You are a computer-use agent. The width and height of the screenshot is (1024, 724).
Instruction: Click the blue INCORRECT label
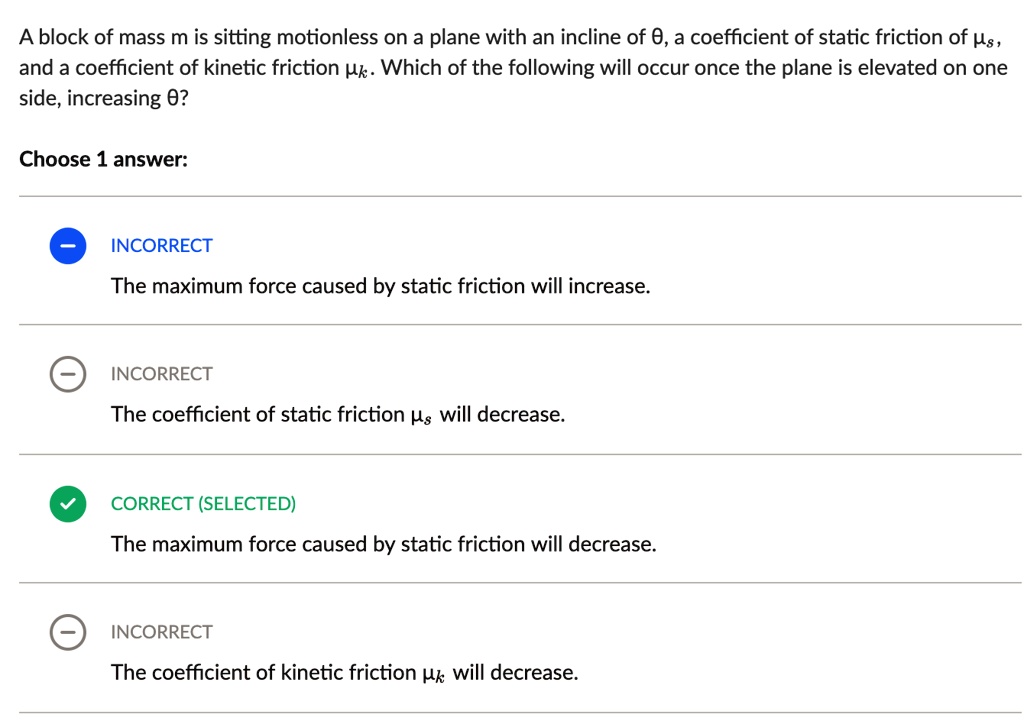click(161, 246)
